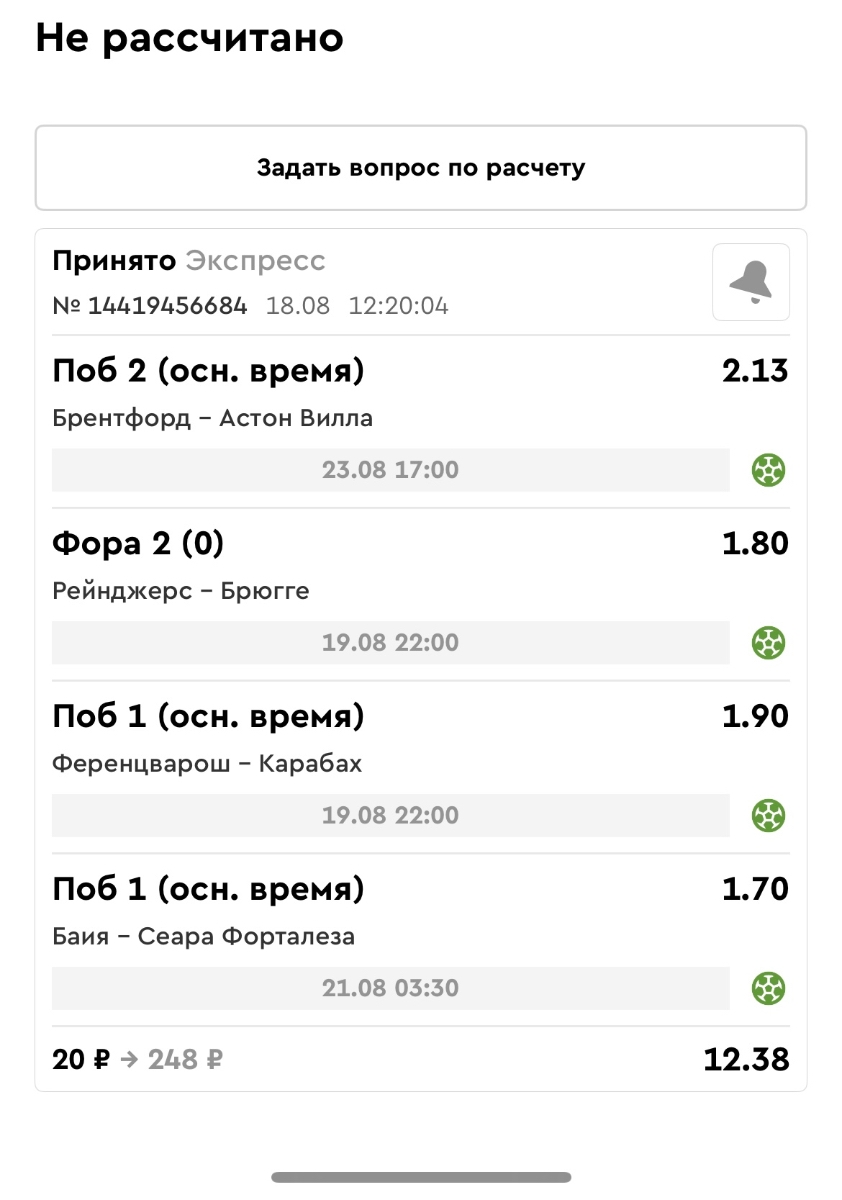This screenshot has height=1200, width=842.
Task: Open the Брентфорд – Астон Вилла match
Action: [212, 418]
